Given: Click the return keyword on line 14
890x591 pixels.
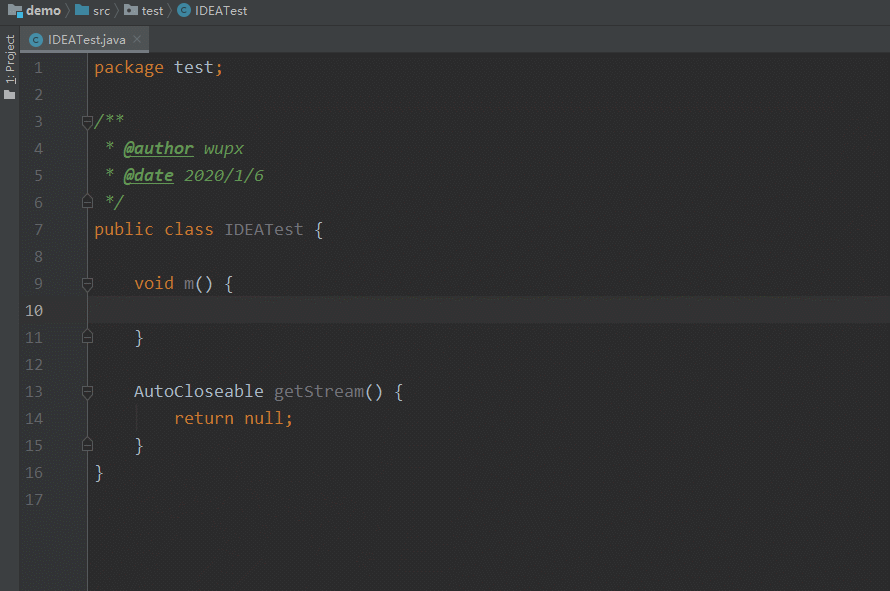Looking at the screenshot, I should tap(204, 418).
